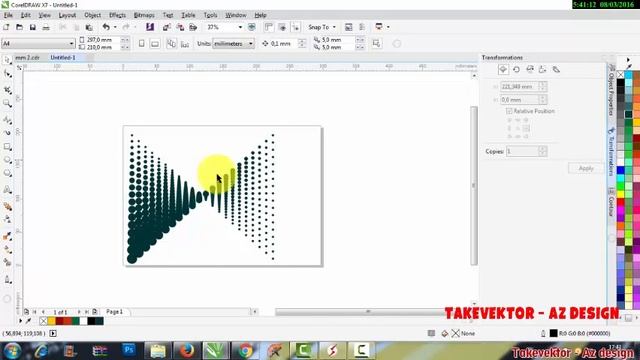Click the Print icon
Viewport: 640px width, 360px height.
coord(46,27)
